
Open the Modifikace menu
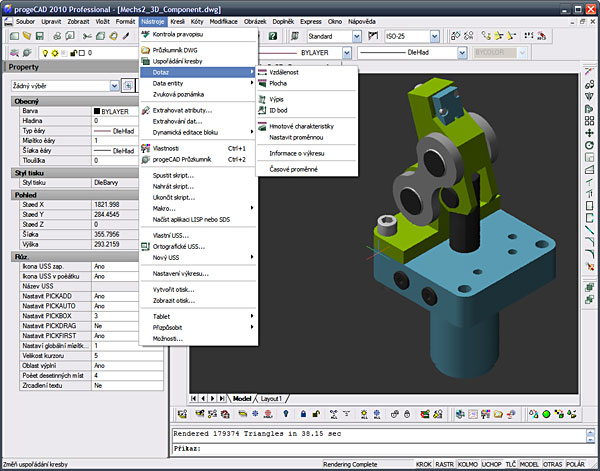pyautogui.click(x=223, y=22)
